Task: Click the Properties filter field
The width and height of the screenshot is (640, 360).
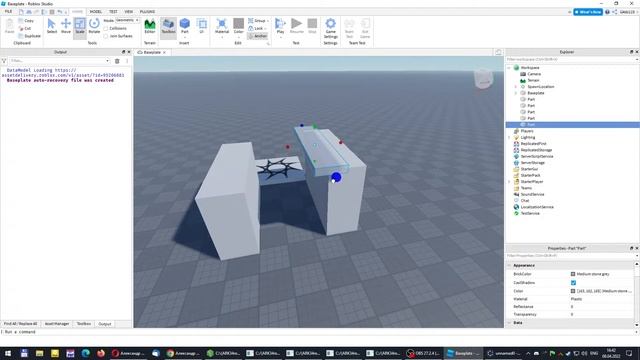Action: pyautogui.click(x=571, y=256)
